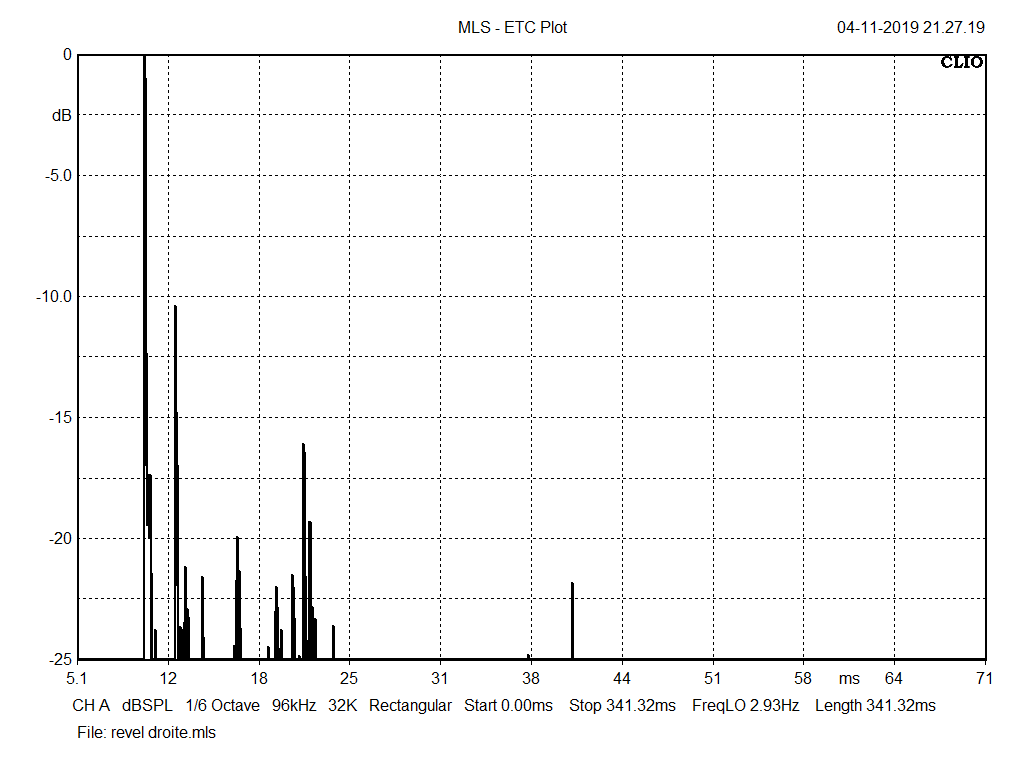The width and height of the screenshot is (1024, 768).
Task: Click the 25 x-axis label
Action: click(349, 679)
